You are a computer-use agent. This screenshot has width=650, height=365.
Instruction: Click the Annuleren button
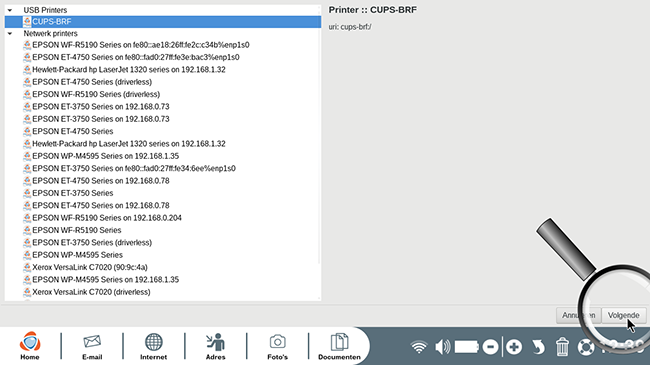click(578, 315)
